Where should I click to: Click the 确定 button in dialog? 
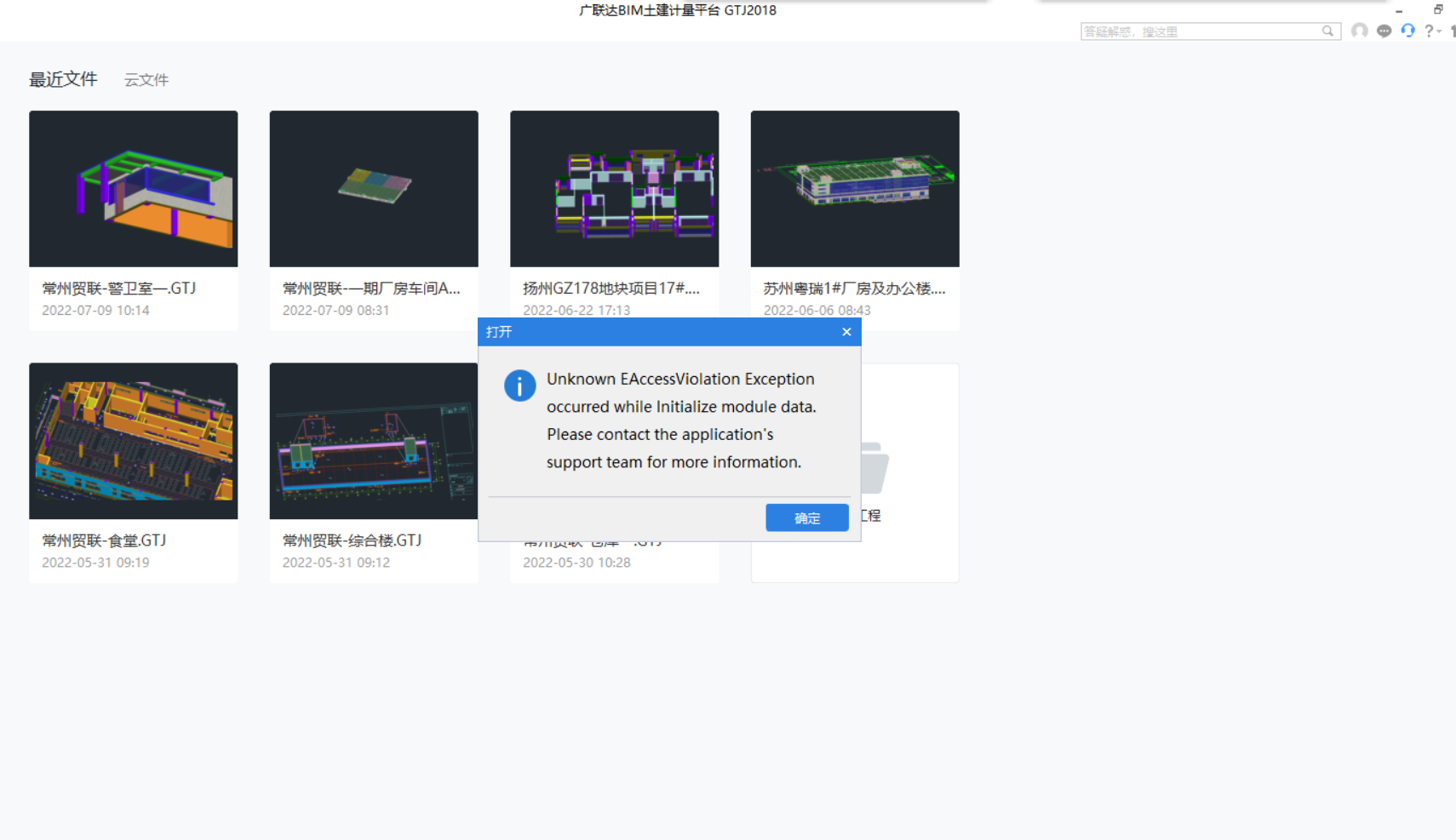[x=807, y=517]
